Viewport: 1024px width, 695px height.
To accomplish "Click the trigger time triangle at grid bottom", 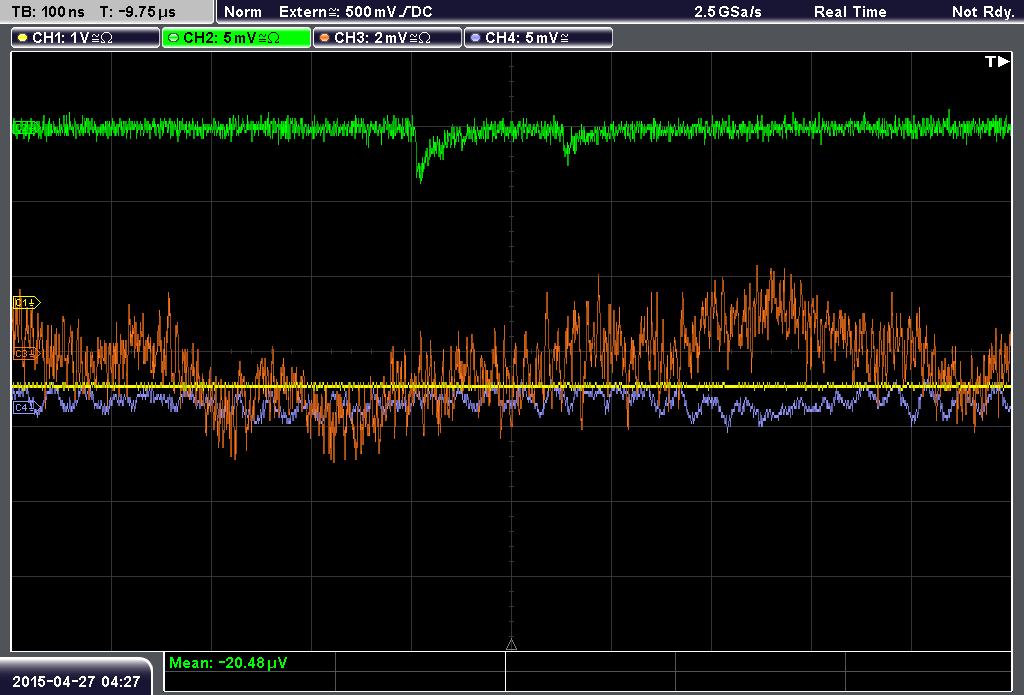I will pos(511,645).
